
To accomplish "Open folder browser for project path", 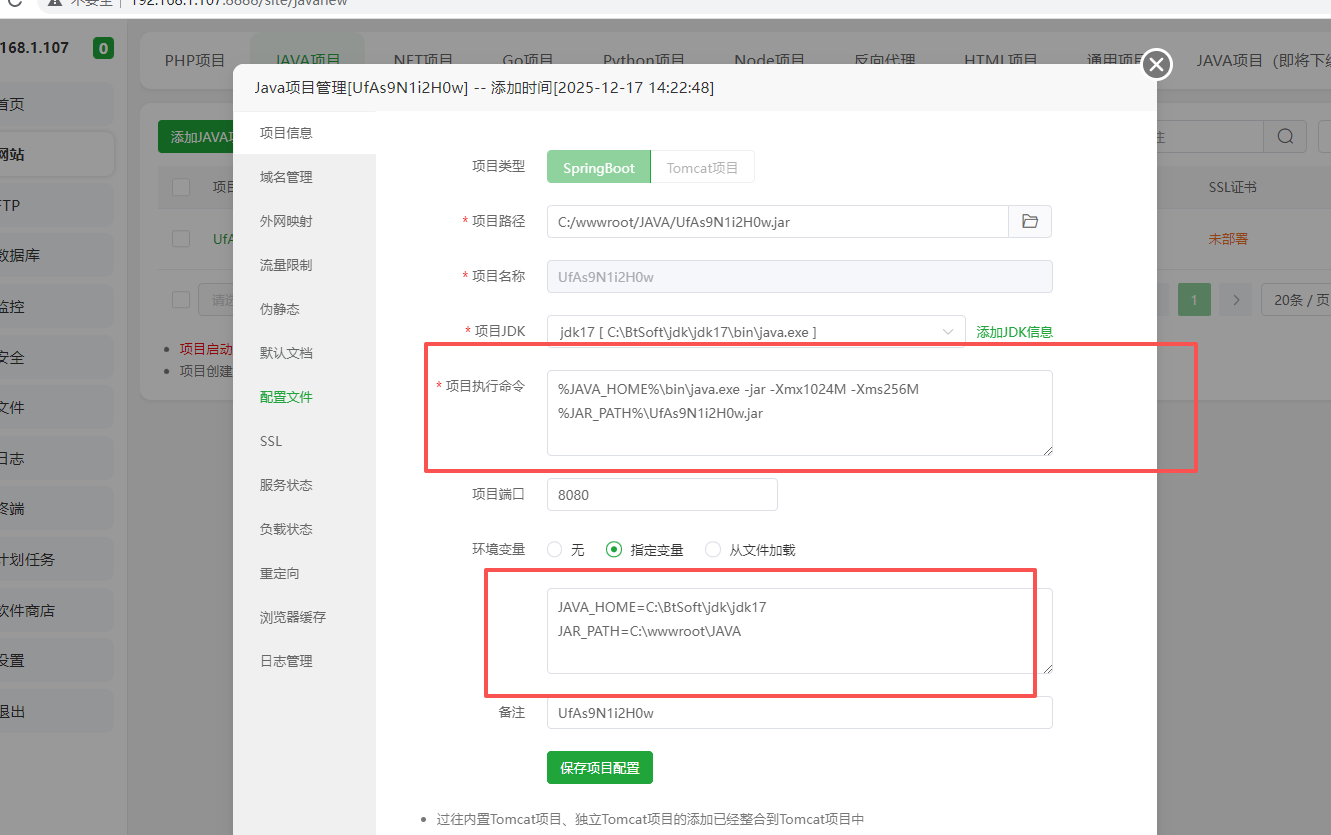I will [1029, 221].
